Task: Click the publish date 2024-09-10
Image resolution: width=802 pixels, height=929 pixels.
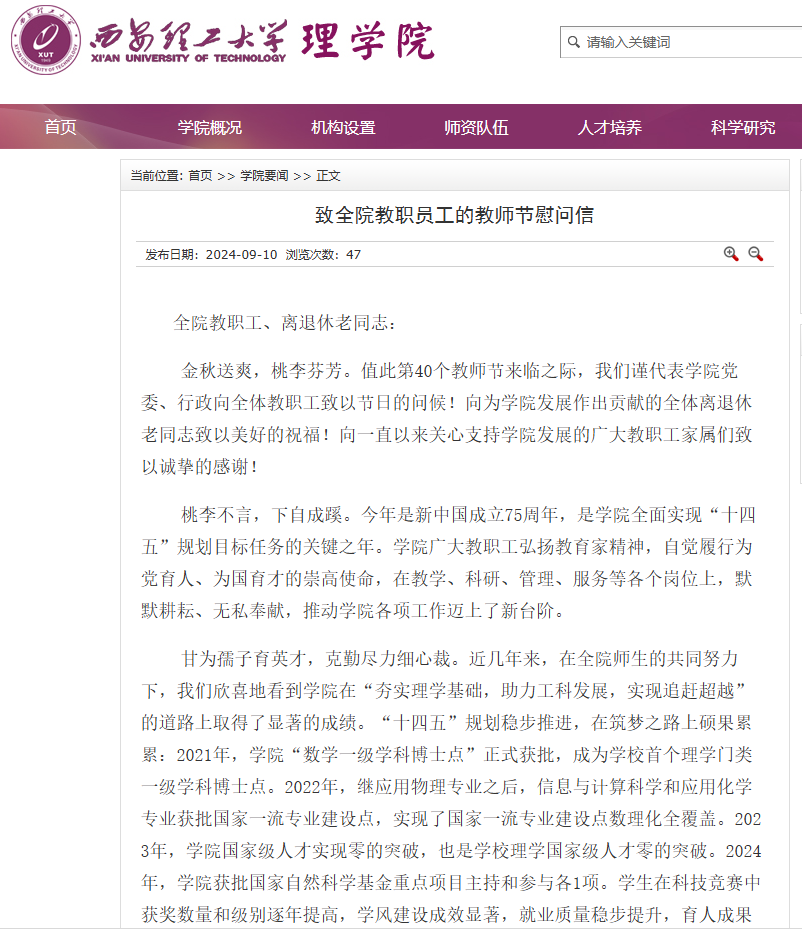Action: (x=241, y=255)
